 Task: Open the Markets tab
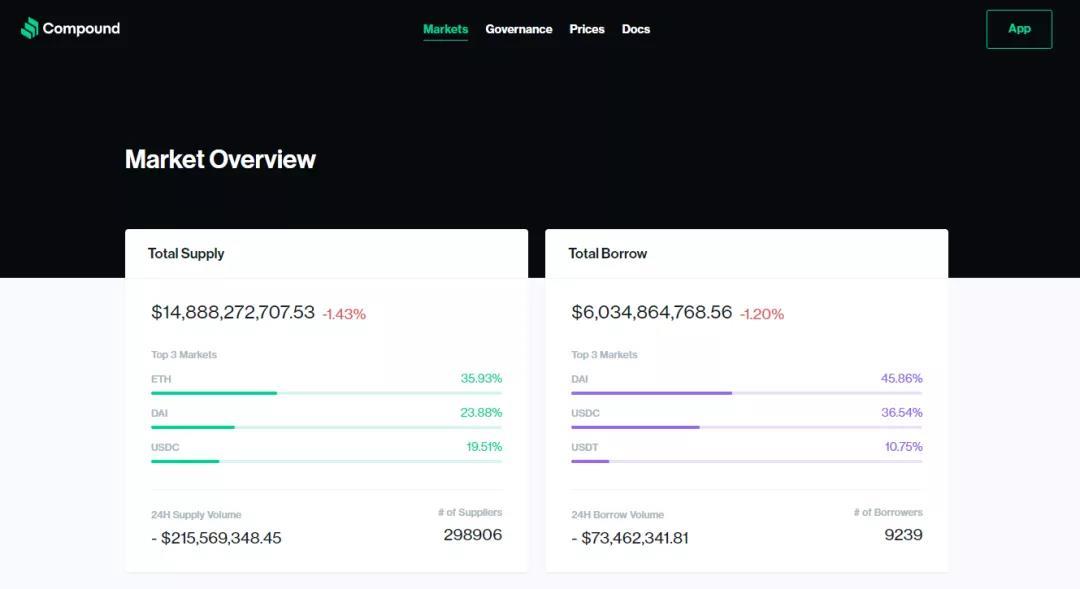click(x=445, y=29)
